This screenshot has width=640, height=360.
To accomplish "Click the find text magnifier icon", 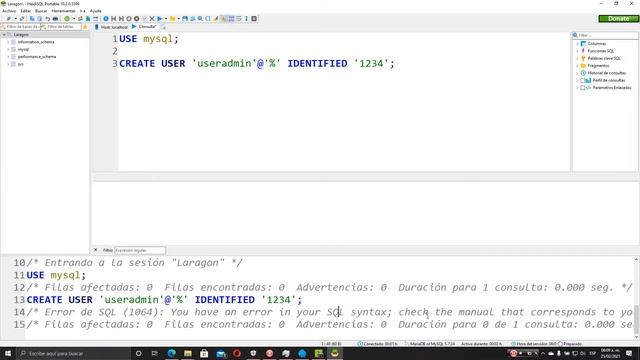I will point(200,19).
